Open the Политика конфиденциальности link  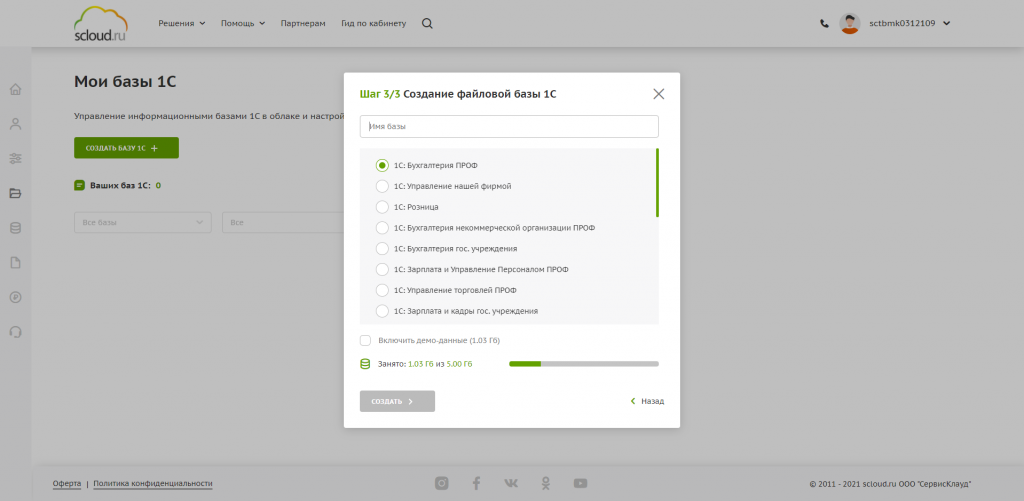[153, 484]
